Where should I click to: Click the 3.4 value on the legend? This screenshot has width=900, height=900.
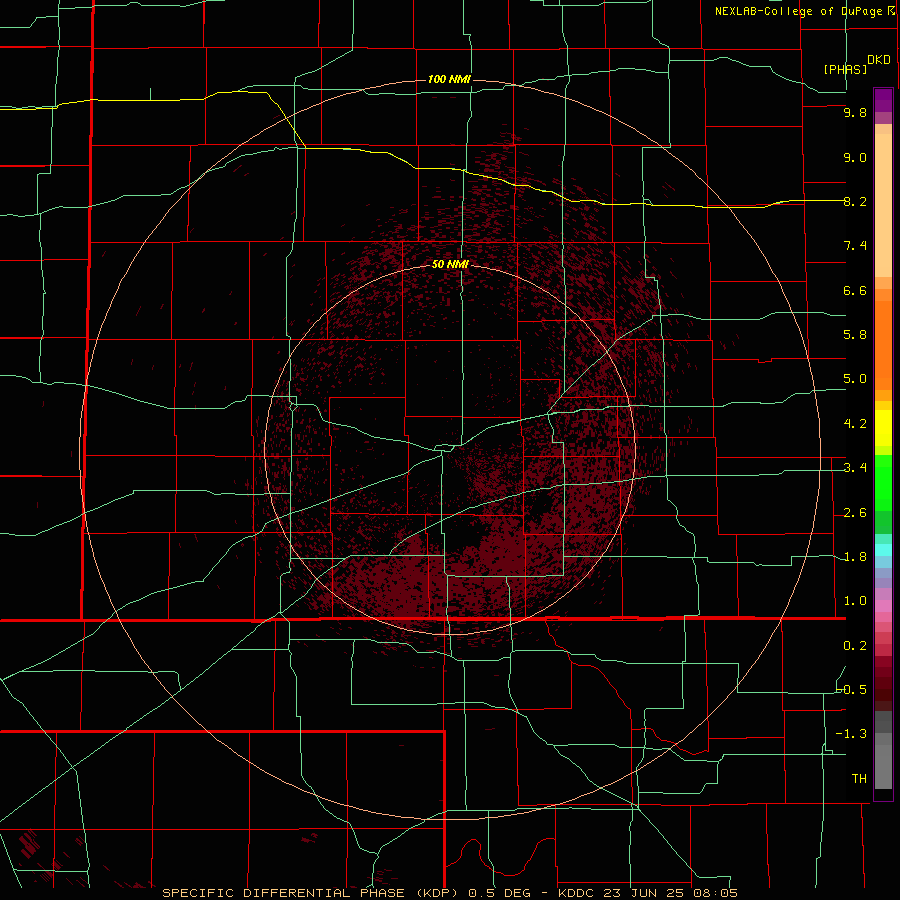pos(855,468)
